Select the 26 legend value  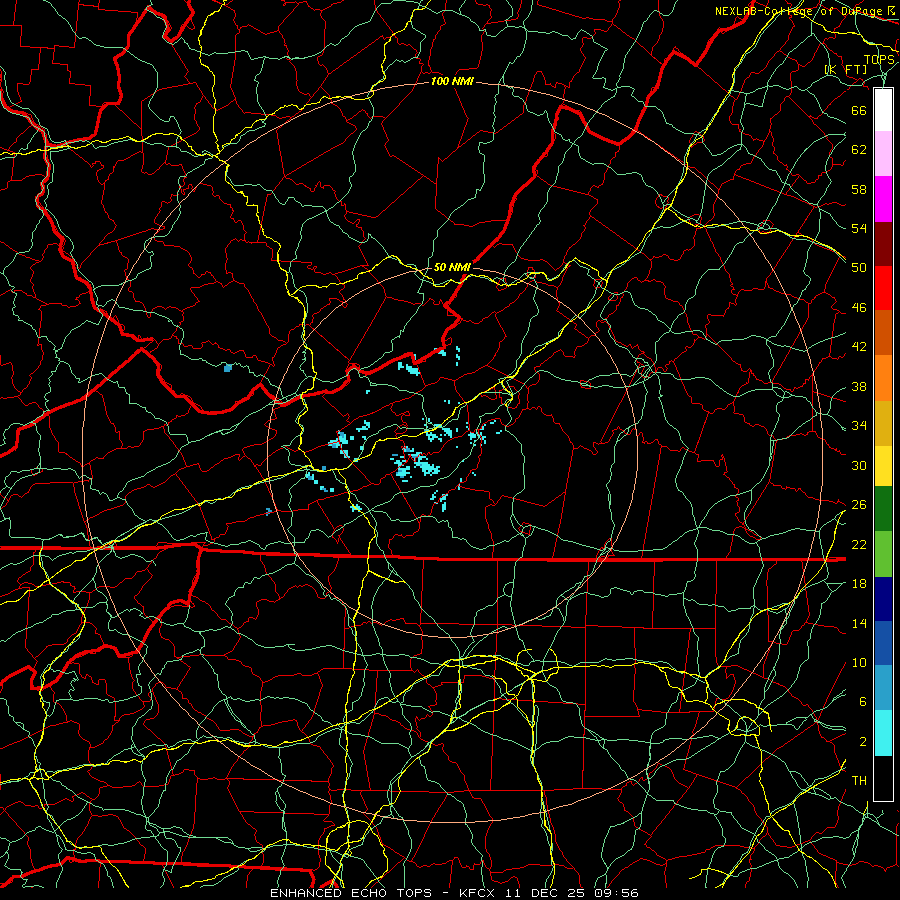(x=859, y=505)
